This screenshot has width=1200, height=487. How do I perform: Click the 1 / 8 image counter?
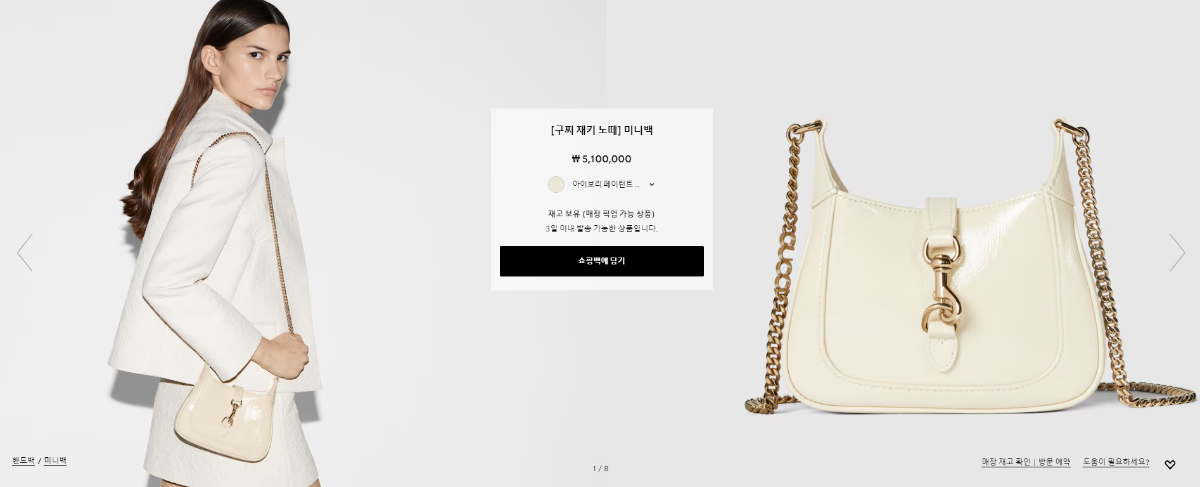[x=600, y=468]
